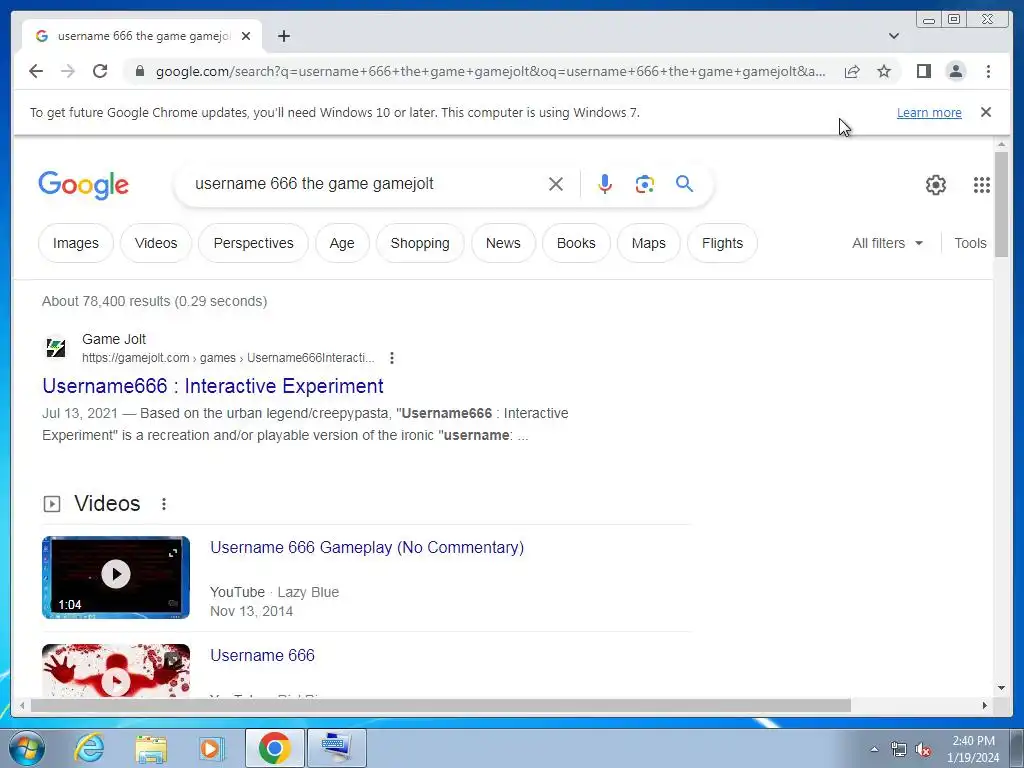Open Windows Explorer from taskbar
This screenshot has height=768, width=1024.
(x=151, y=748)
